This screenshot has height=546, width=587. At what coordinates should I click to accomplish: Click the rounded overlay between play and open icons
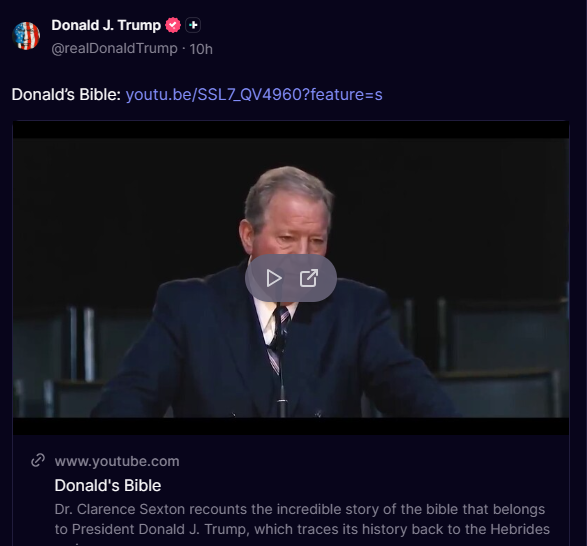pos(291,278)
